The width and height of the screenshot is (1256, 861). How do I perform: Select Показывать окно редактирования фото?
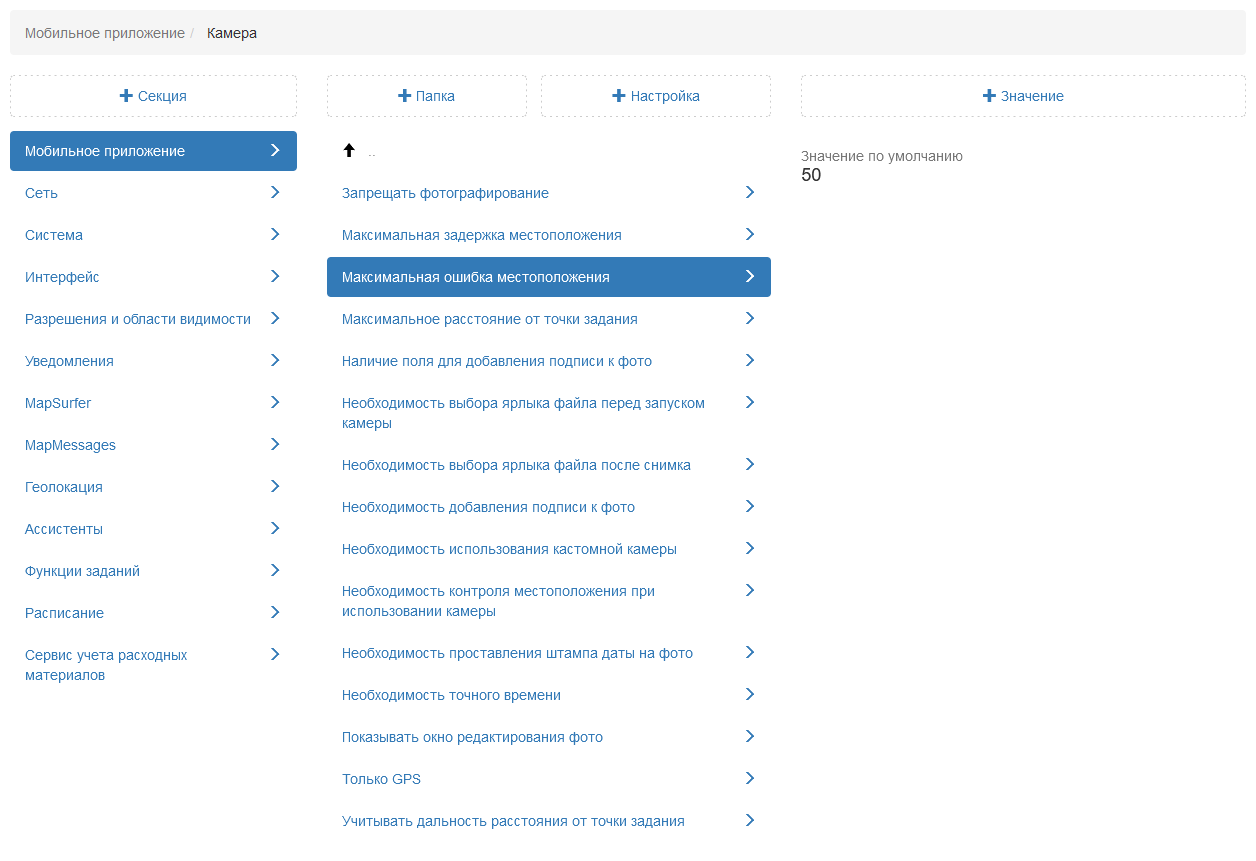click(549, 737)
